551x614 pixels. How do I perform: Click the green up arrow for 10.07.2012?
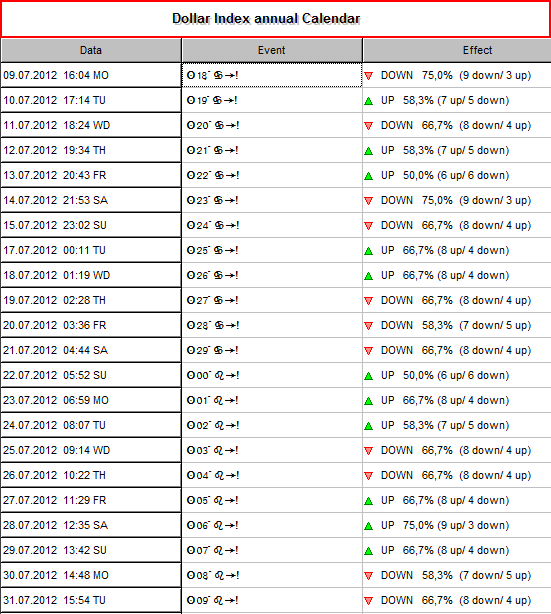pos(369,101)
